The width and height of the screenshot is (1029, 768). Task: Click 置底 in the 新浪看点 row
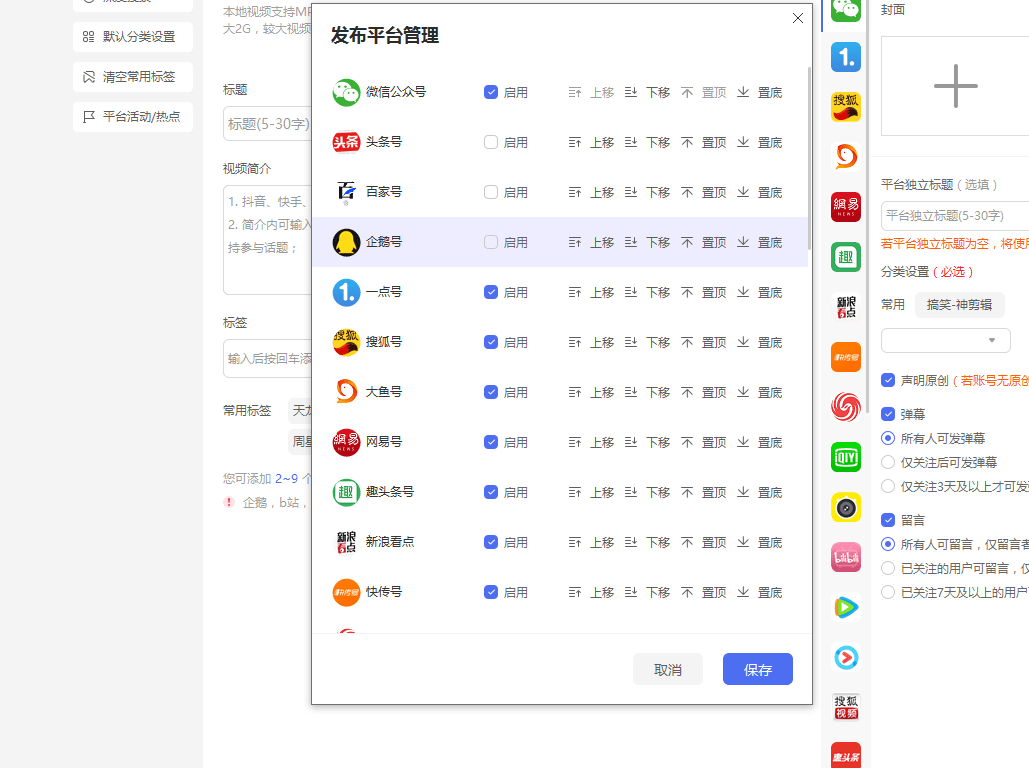(770, 542)
